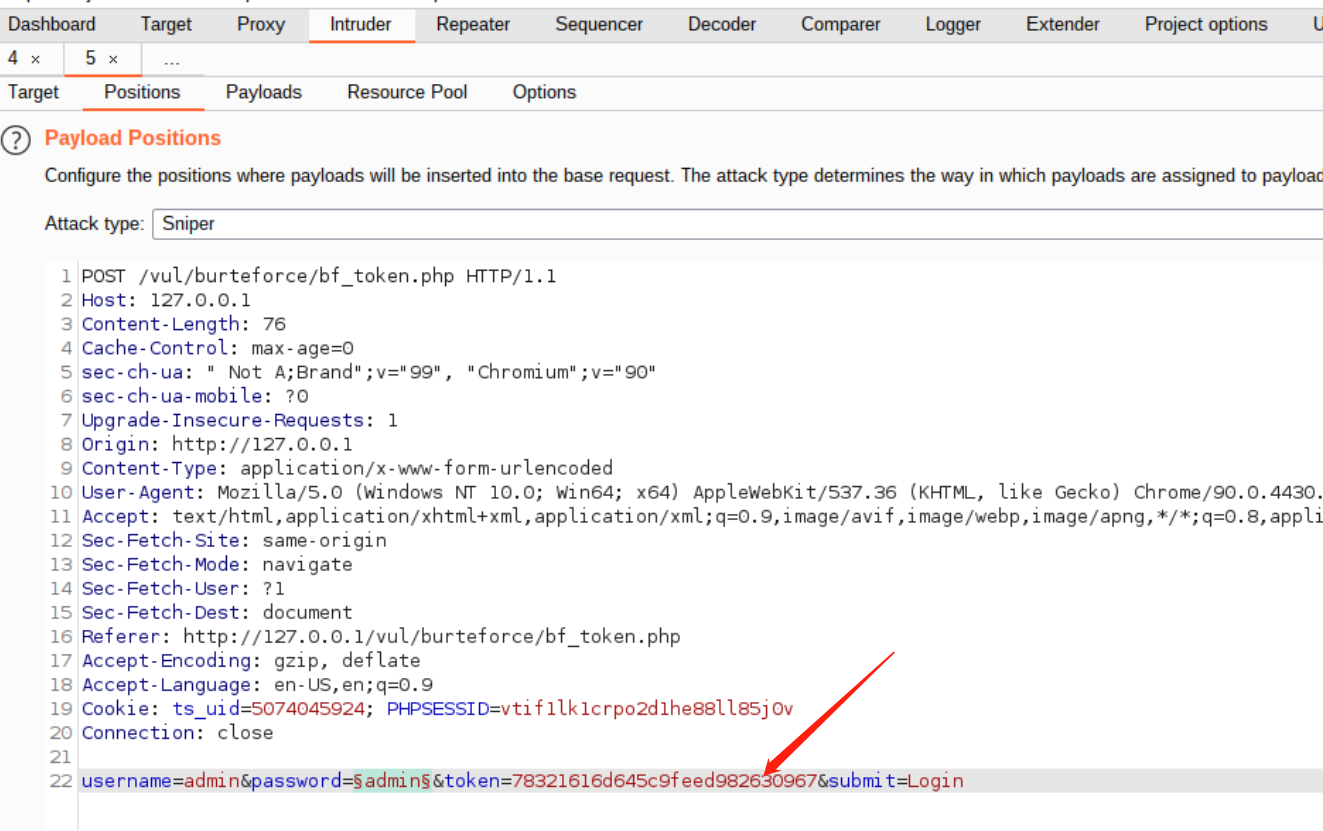Open the Resource Pool sub-tab

[407, 93]
